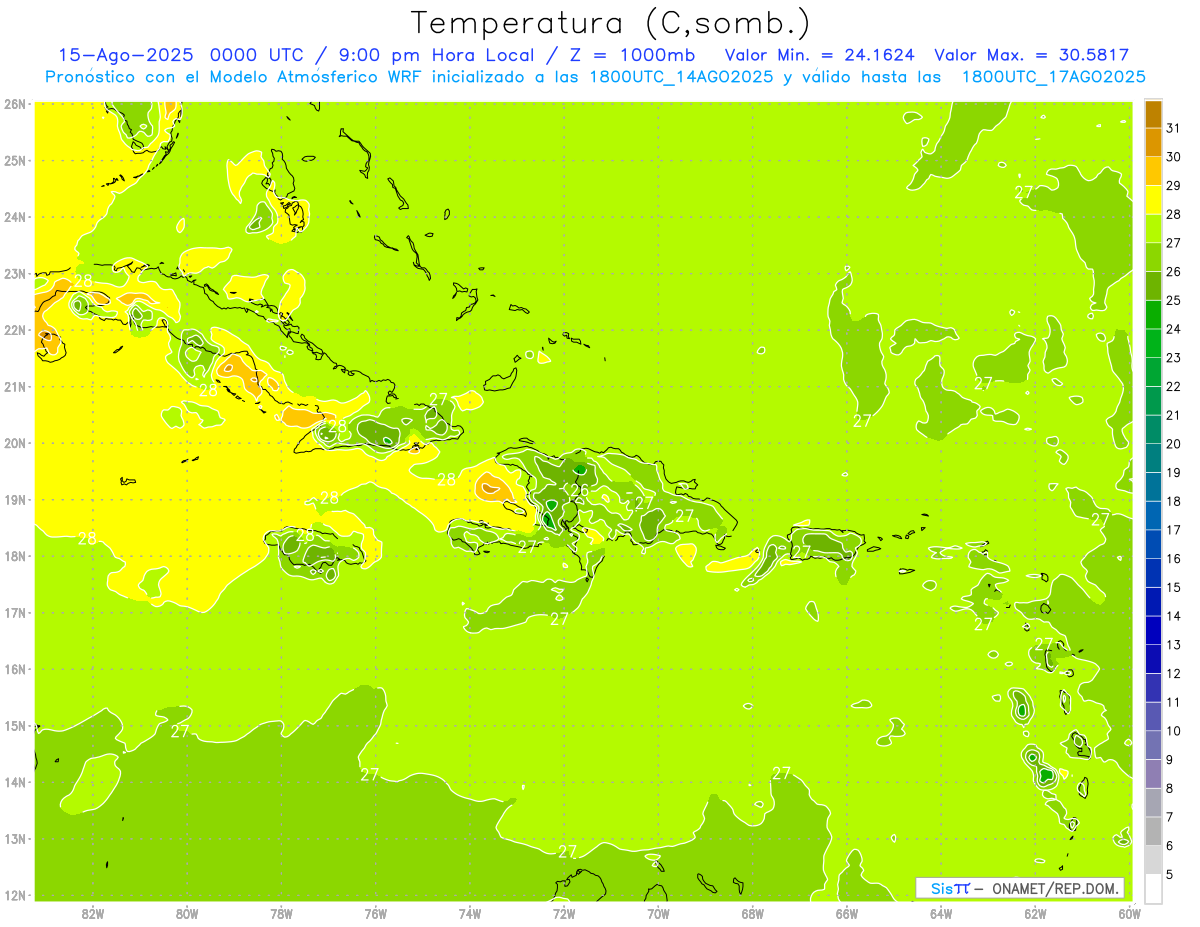Click the longitude label "80W"
Image resolution: width=1200 pixels, height=927 pixels.
pos(186,913)
